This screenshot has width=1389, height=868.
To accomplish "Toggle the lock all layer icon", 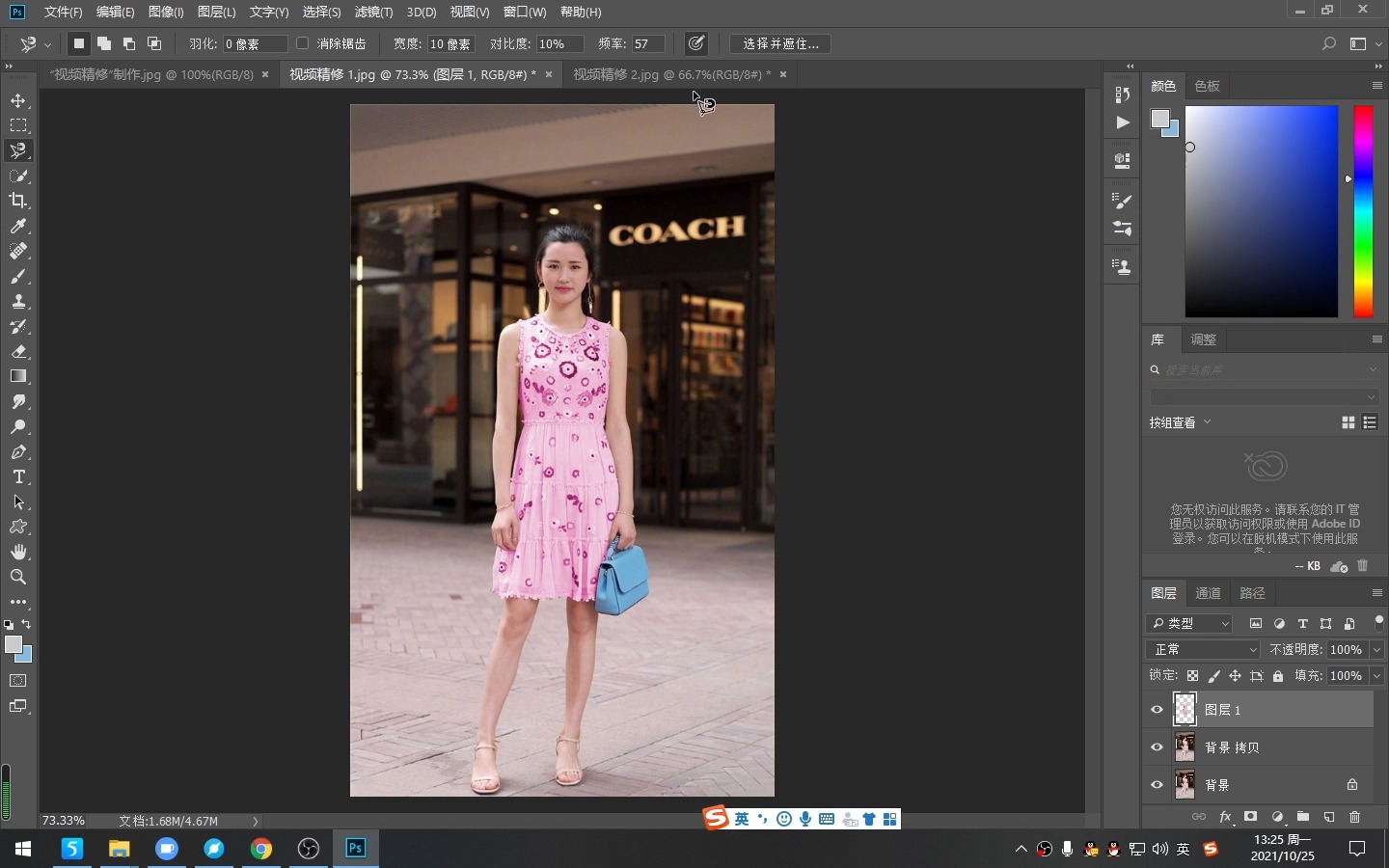I will (1278, 676).
